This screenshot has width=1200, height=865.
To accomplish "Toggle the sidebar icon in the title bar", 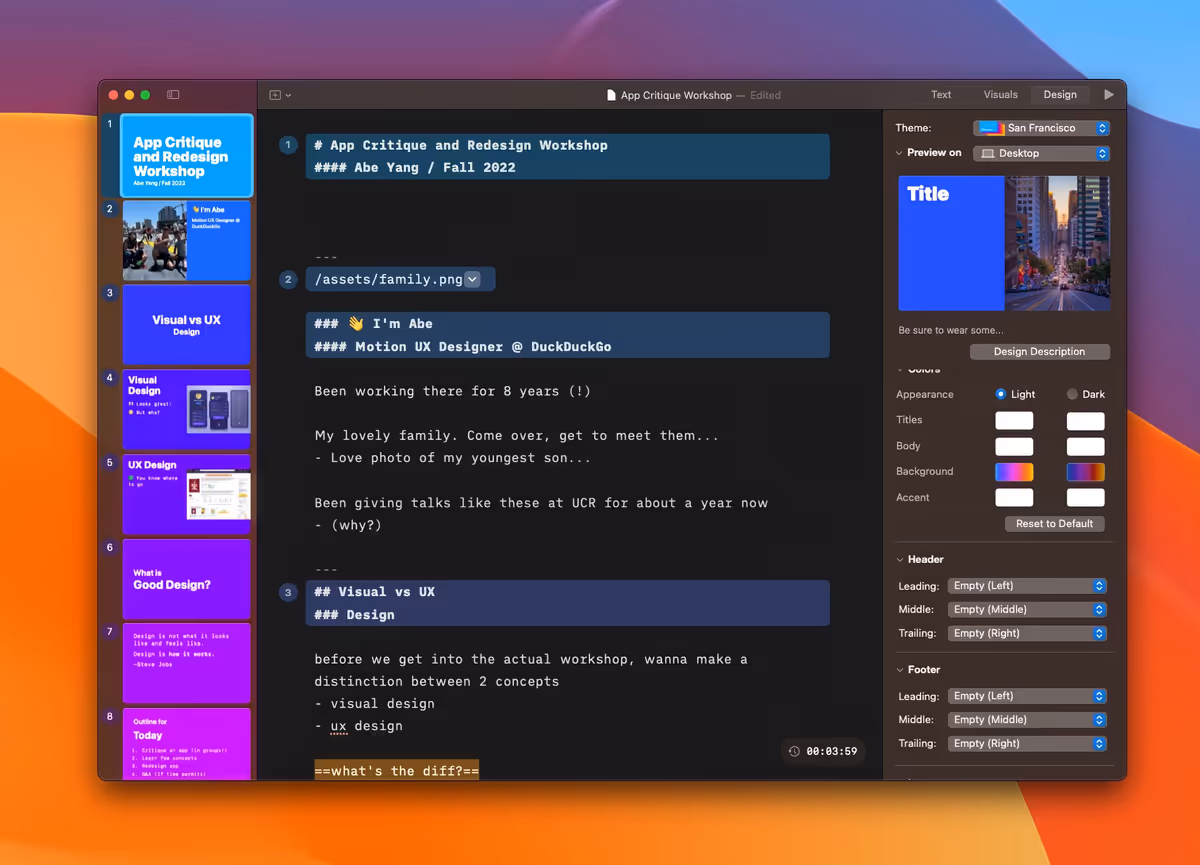I will click(173, 94).
